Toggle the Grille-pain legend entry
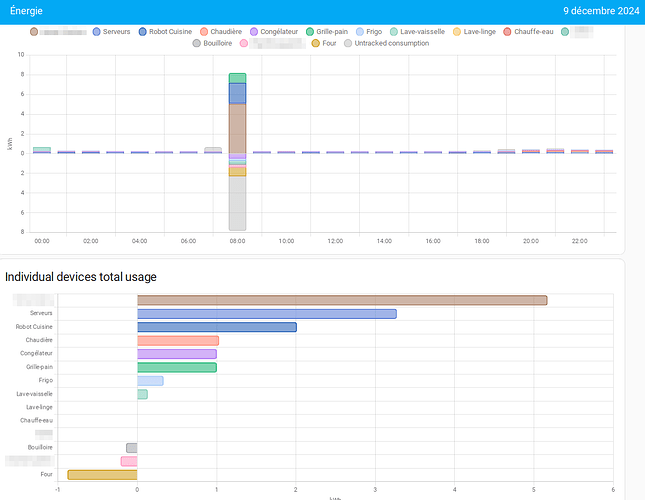The image size is (645, 500). coord(327,32)
